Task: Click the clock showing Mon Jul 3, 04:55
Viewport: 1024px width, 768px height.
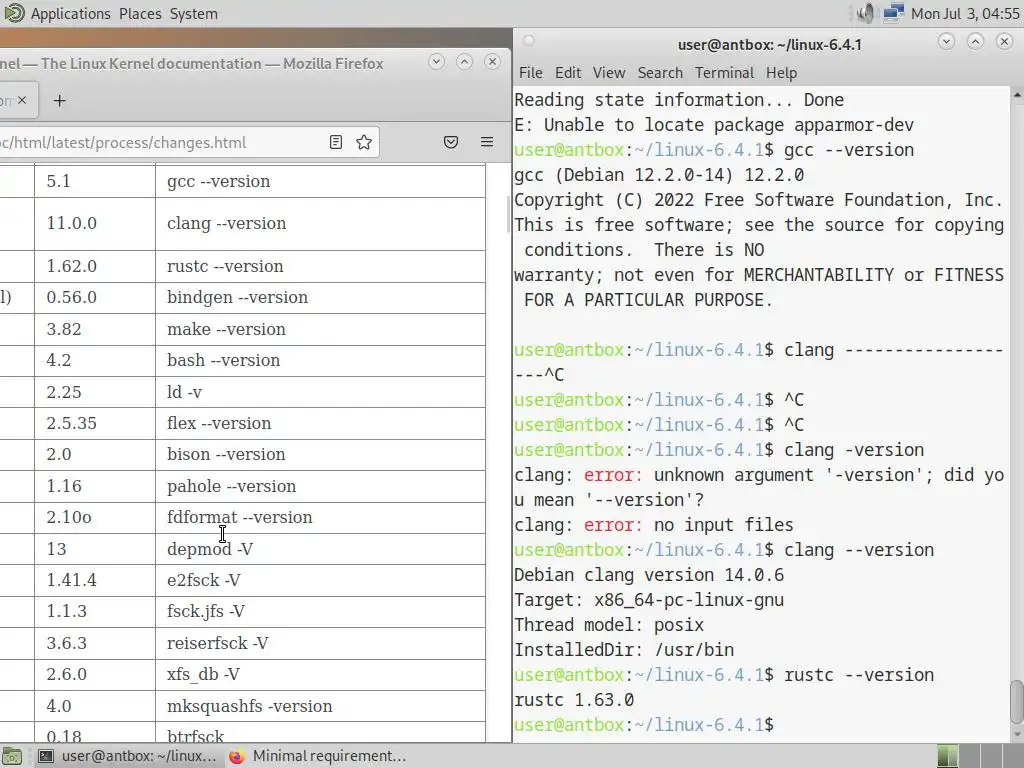Action: (965, 14)
